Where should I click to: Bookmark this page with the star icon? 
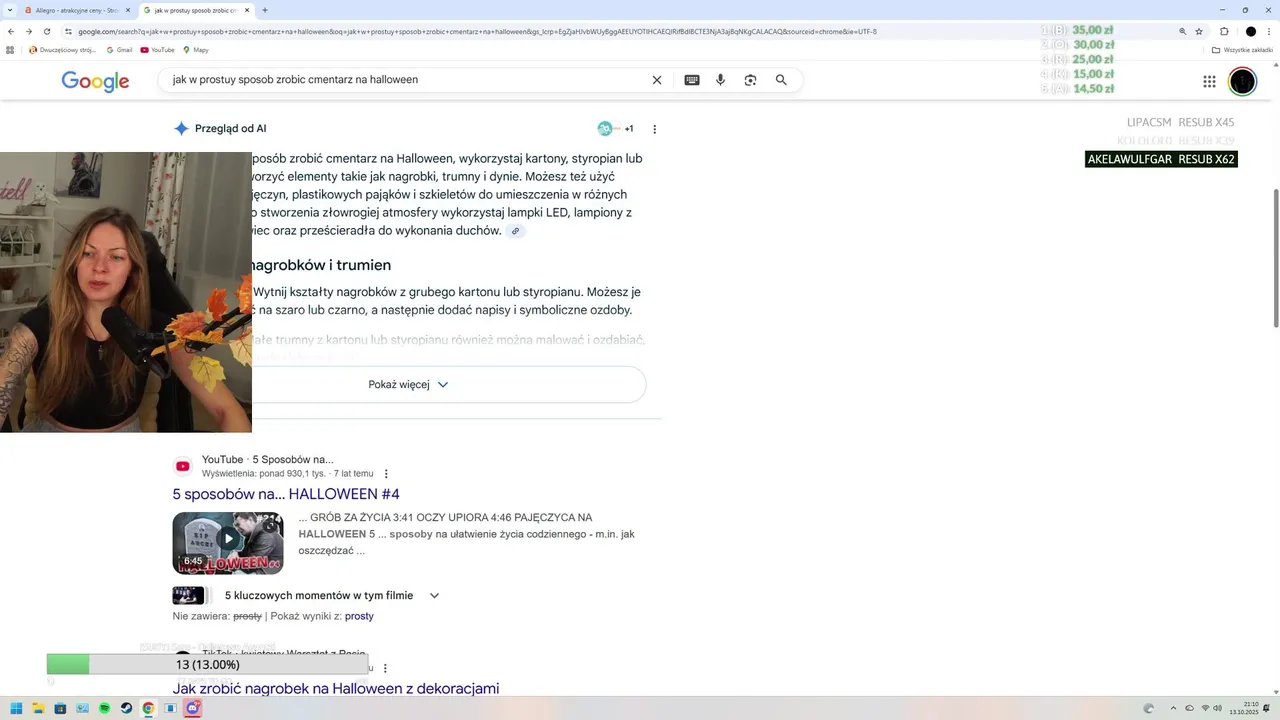pos(1199,31)
